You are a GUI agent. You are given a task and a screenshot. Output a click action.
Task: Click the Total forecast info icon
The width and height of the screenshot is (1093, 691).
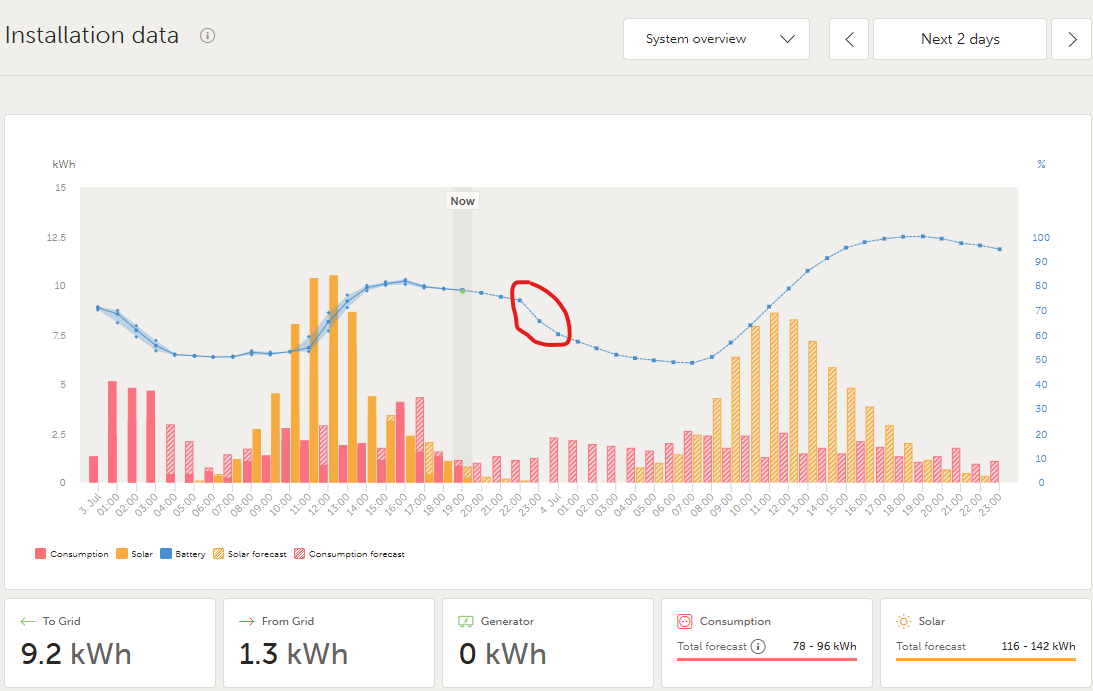point(758,646)
